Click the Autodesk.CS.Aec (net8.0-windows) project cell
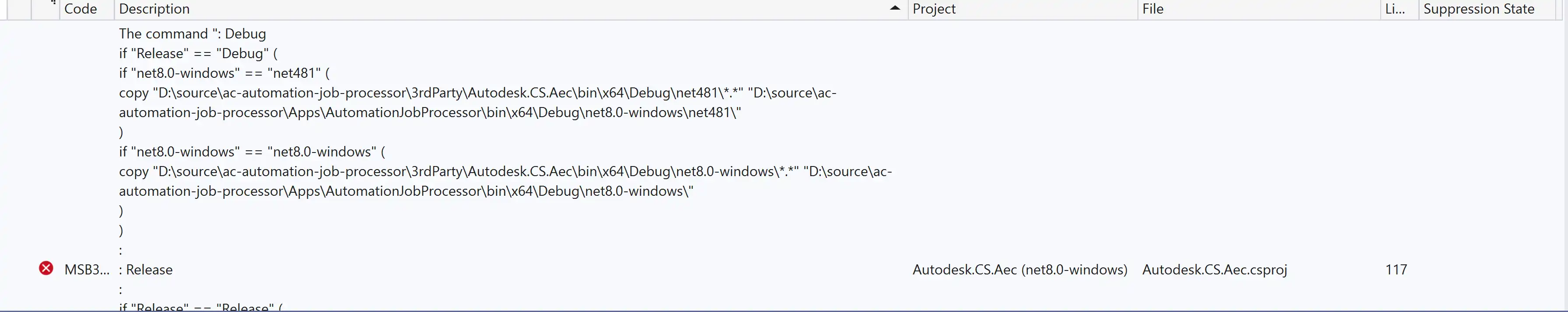This screenshot has height=312, width=1568. click(1019, 270)
